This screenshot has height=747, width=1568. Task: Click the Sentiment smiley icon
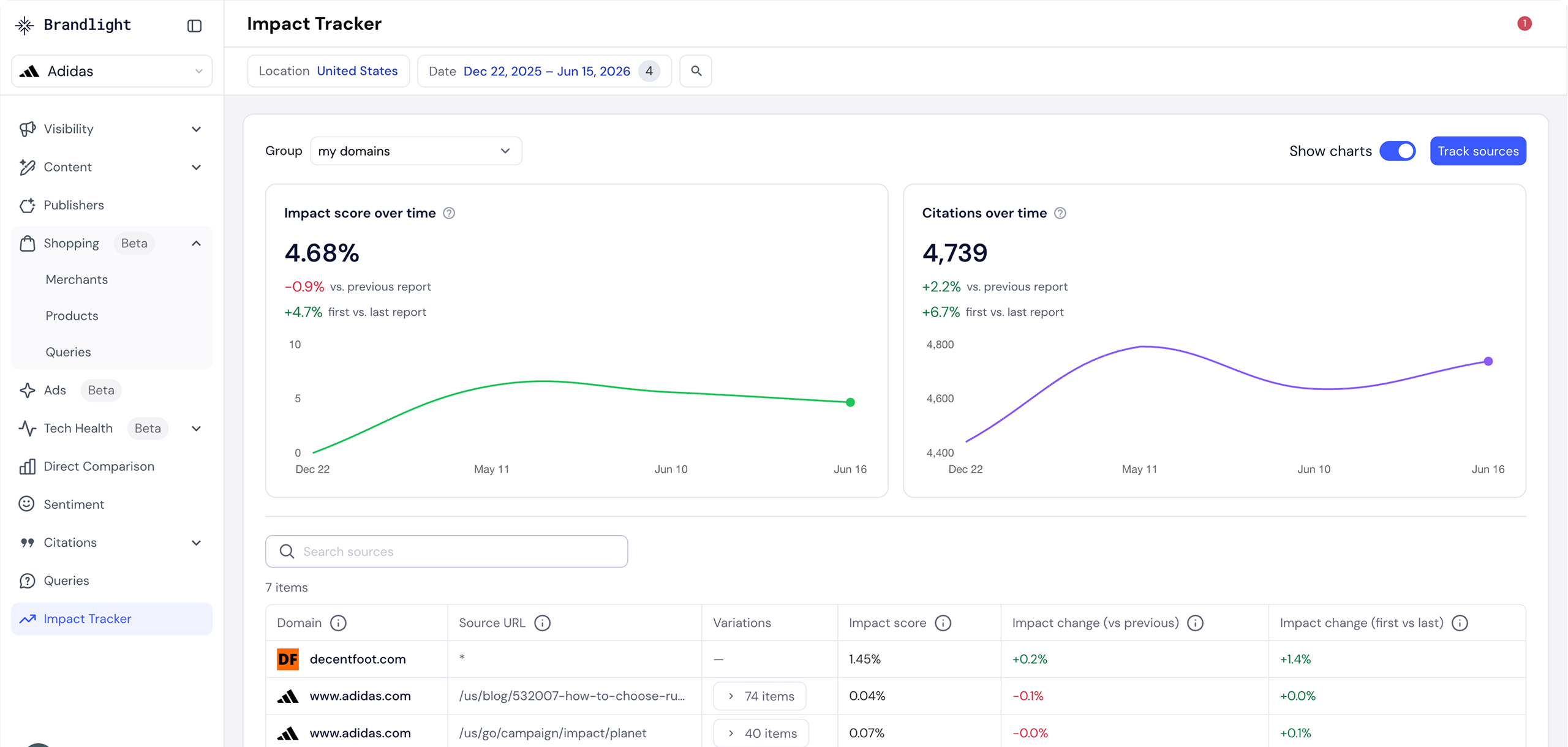[27, 504]
